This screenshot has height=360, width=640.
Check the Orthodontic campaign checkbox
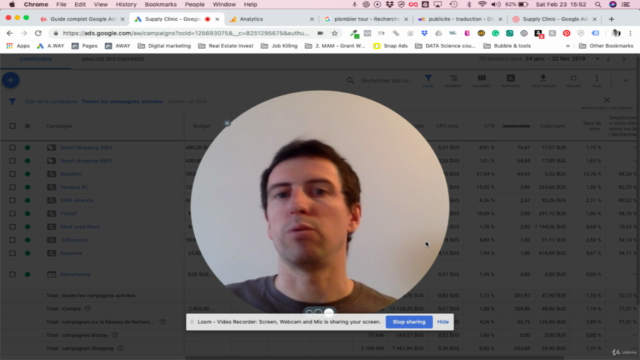tap(12, 240)
